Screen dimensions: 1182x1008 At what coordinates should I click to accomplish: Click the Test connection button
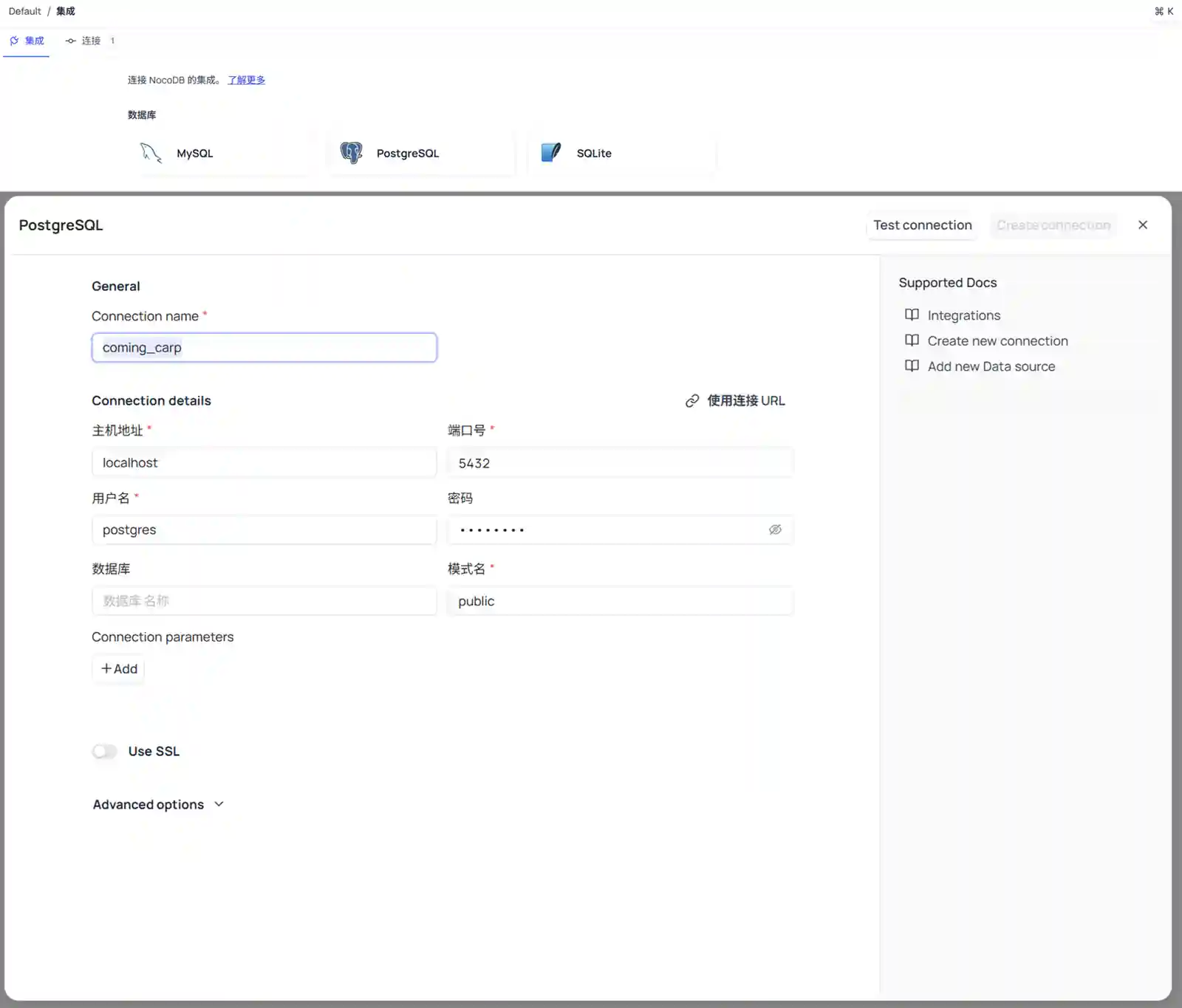(x=923, y=225)
